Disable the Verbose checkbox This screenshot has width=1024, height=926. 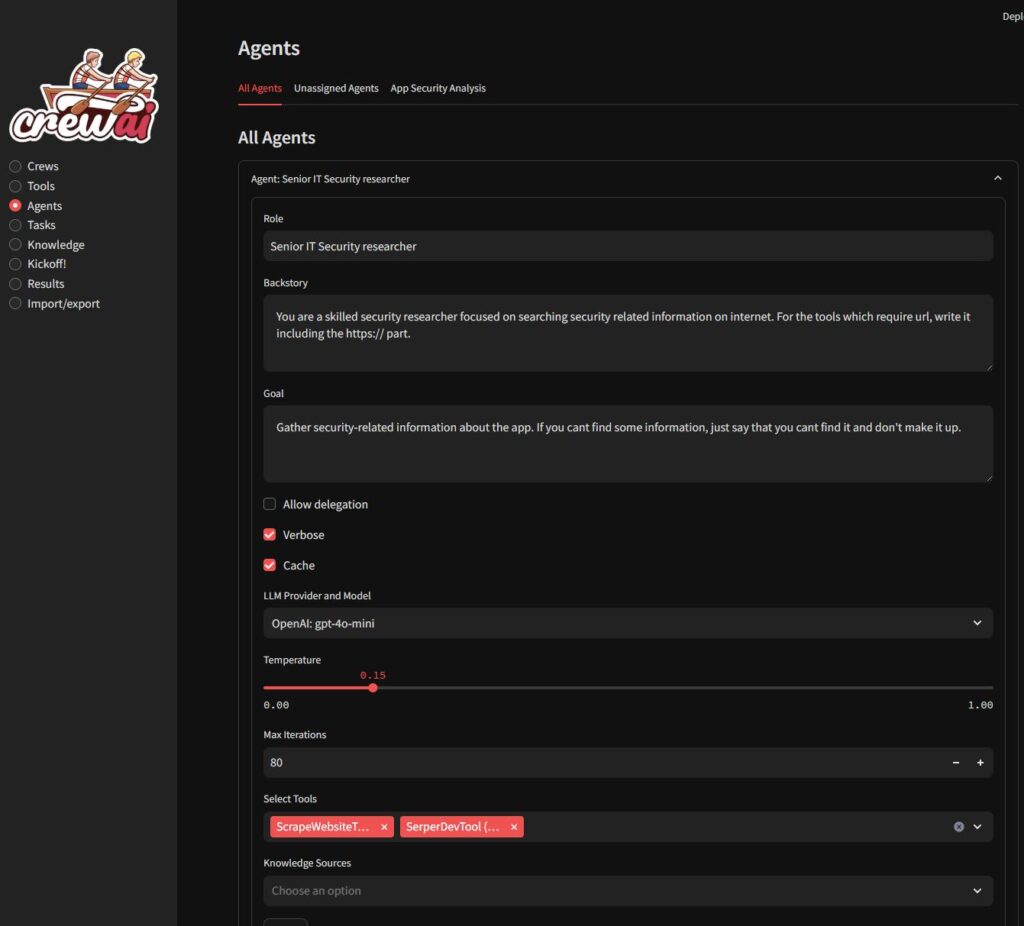point(269,534)
